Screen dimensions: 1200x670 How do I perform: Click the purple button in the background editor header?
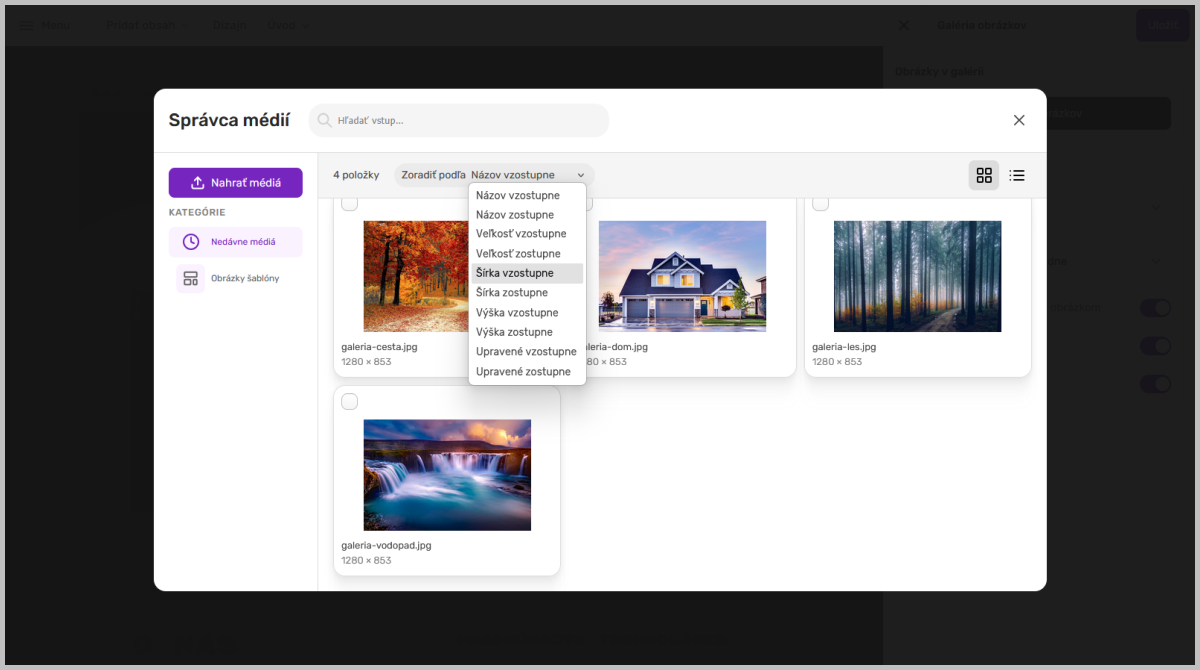pyautogui.click(x=1162, y=25)
